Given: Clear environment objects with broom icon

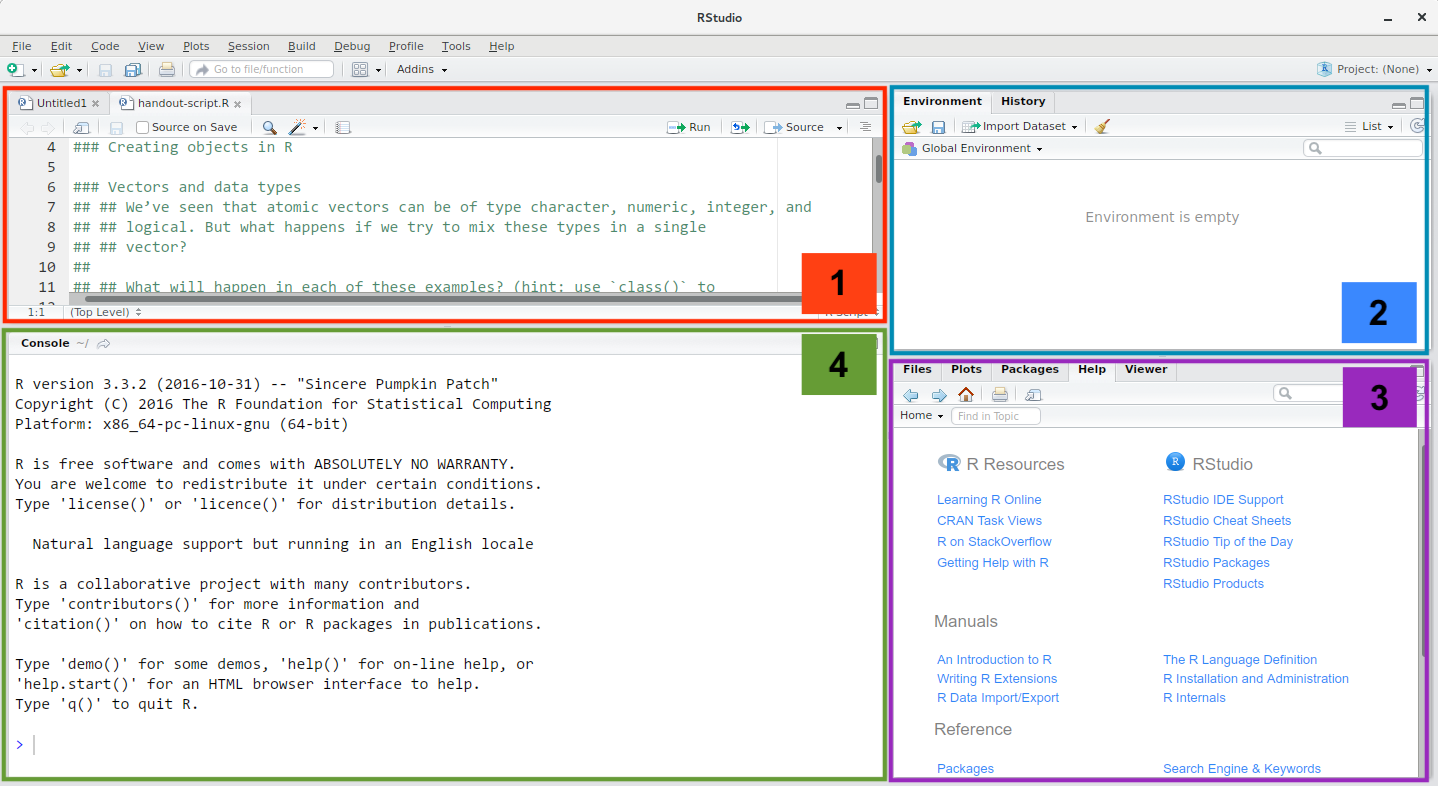Looking at the screenshot, I should click(x=1102, y=126).
